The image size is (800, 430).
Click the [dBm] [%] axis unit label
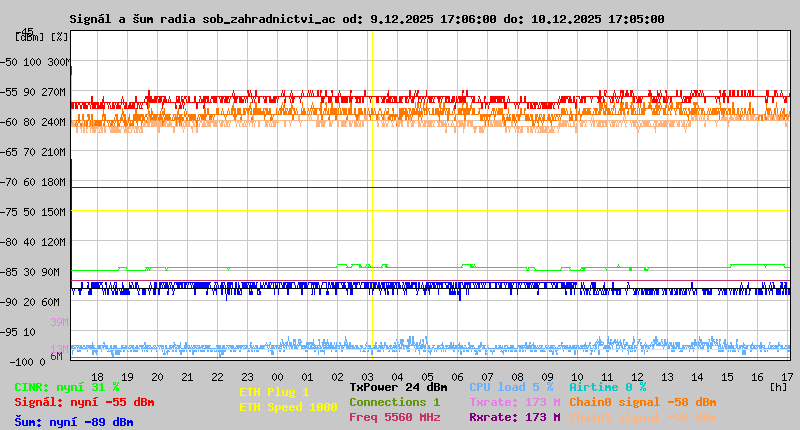click(42, 37)
